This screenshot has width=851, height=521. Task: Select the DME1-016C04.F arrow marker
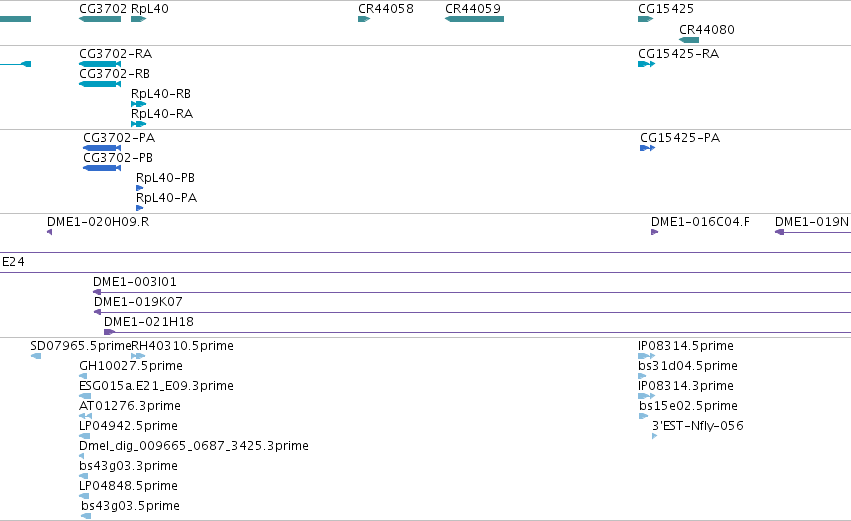pos(655,232)
